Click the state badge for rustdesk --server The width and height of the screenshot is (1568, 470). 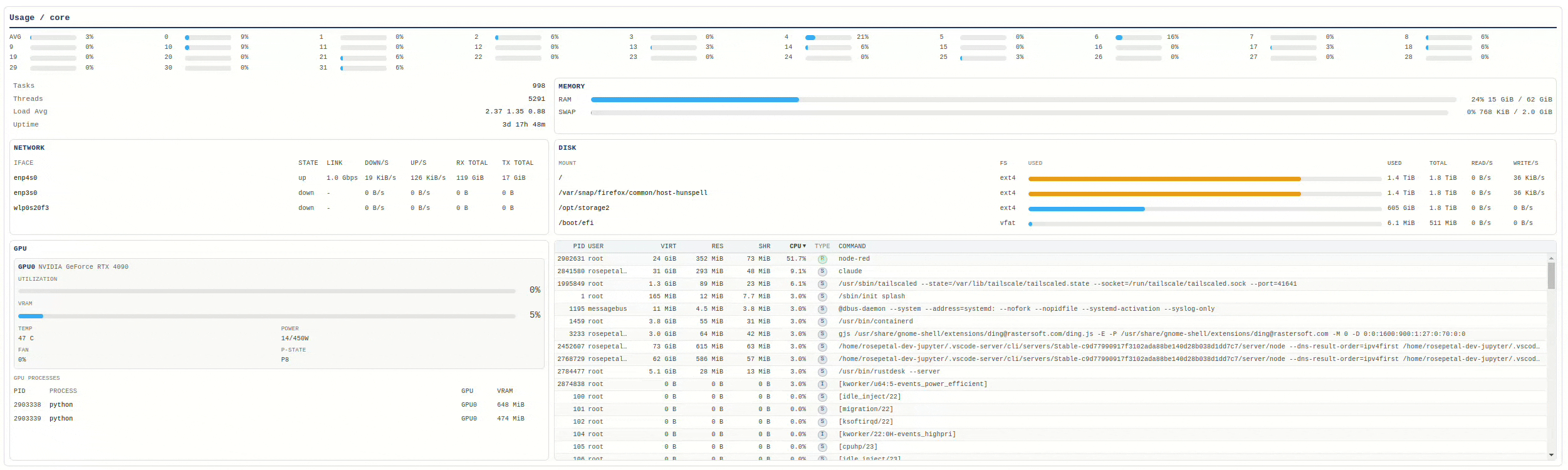tap(822, 372)
